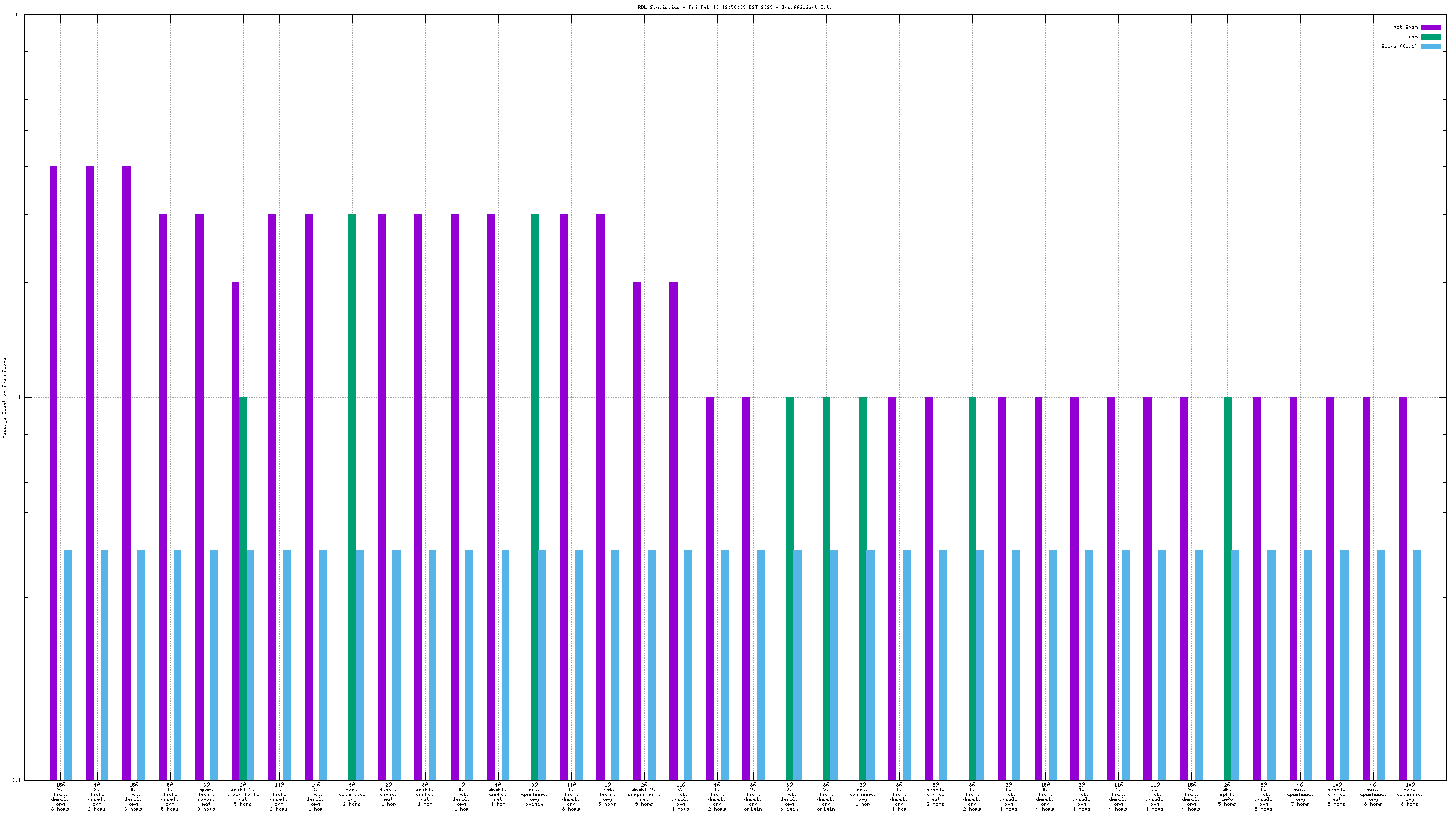
Task: Click the spam.dnsbl.sorbs.net 9 hops label
Action: click(206, 796)
